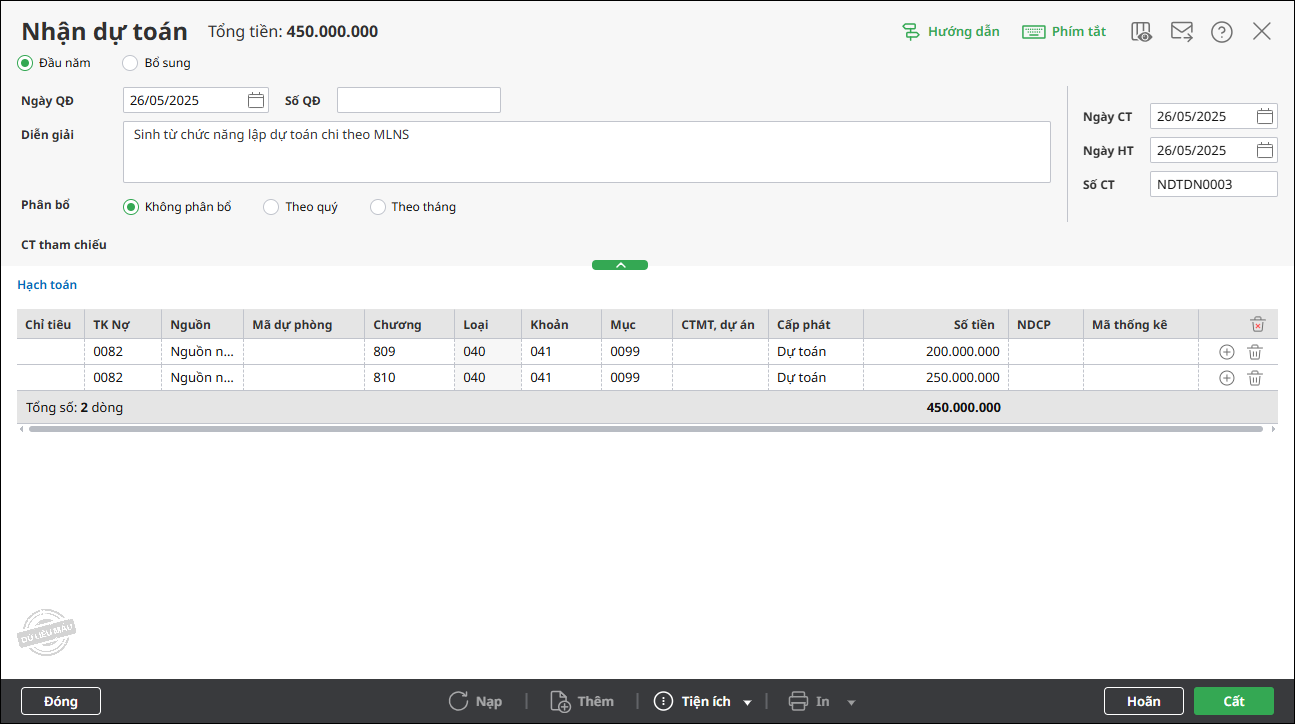Click the horizontal scrollbar of the table
Viewport: 1295px width, 724px height.
click(646, 429)
